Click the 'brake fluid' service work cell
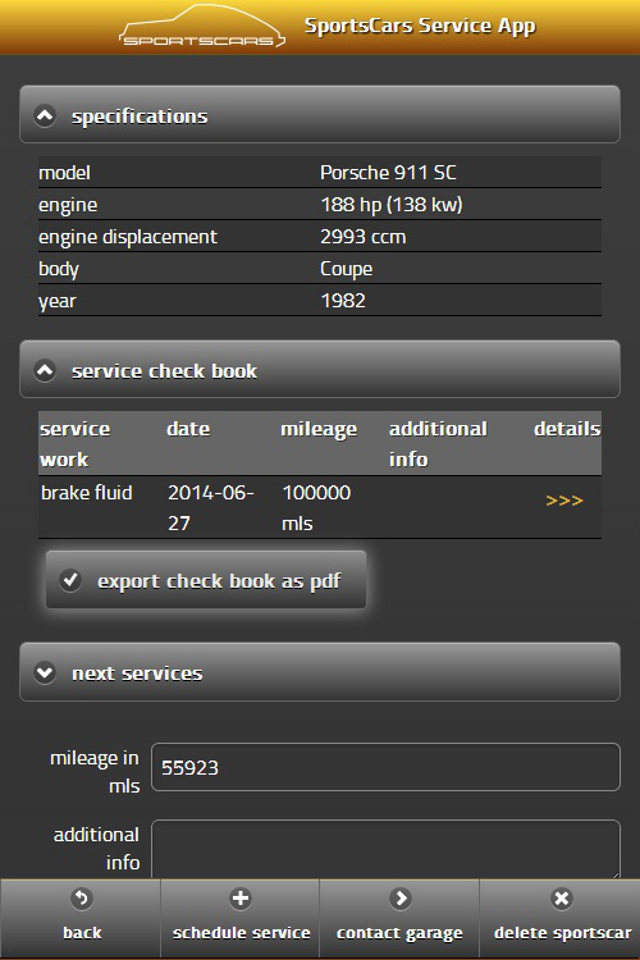Viewport: 640px width, 960px height. tap(86, 492)
